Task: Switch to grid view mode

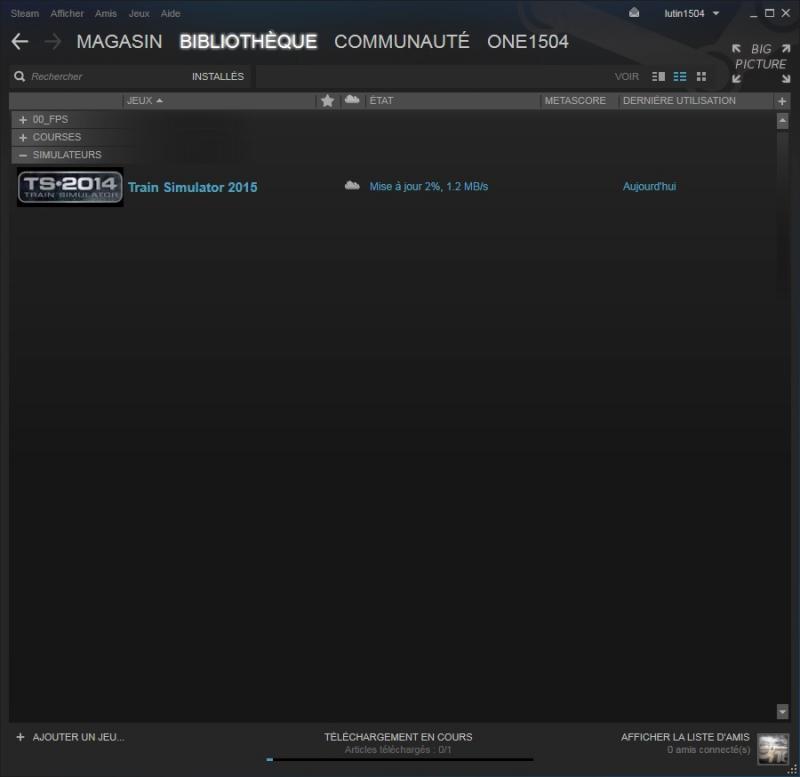Action: coord(702,77)
